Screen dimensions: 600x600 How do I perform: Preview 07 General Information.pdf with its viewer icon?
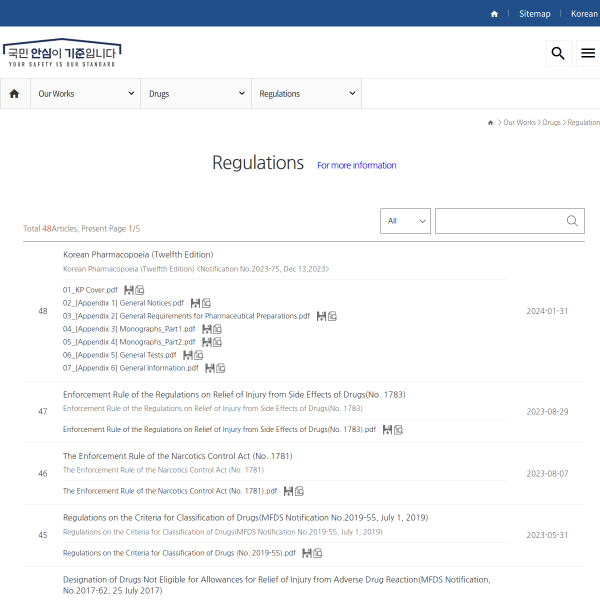click(x=221, y=368)
